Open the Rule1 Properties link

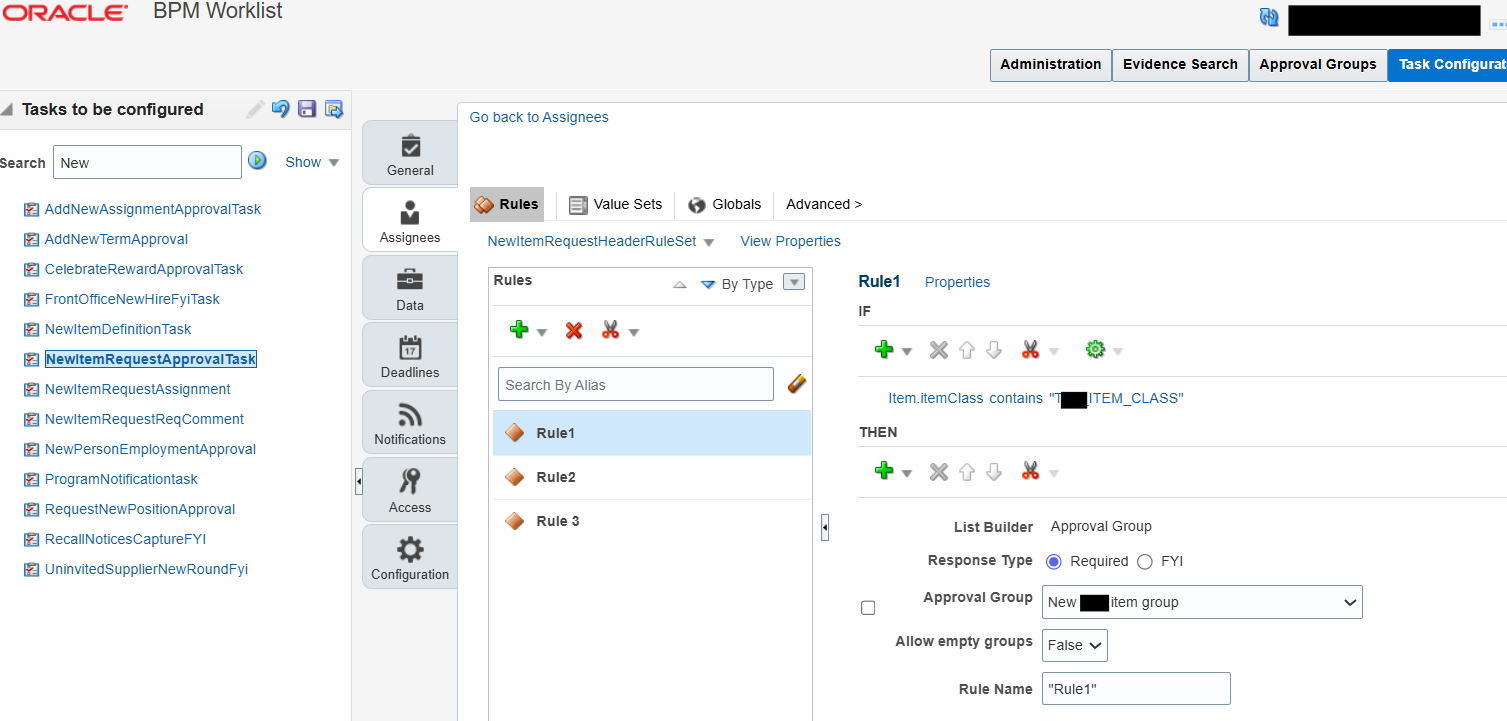click(957, 282)
